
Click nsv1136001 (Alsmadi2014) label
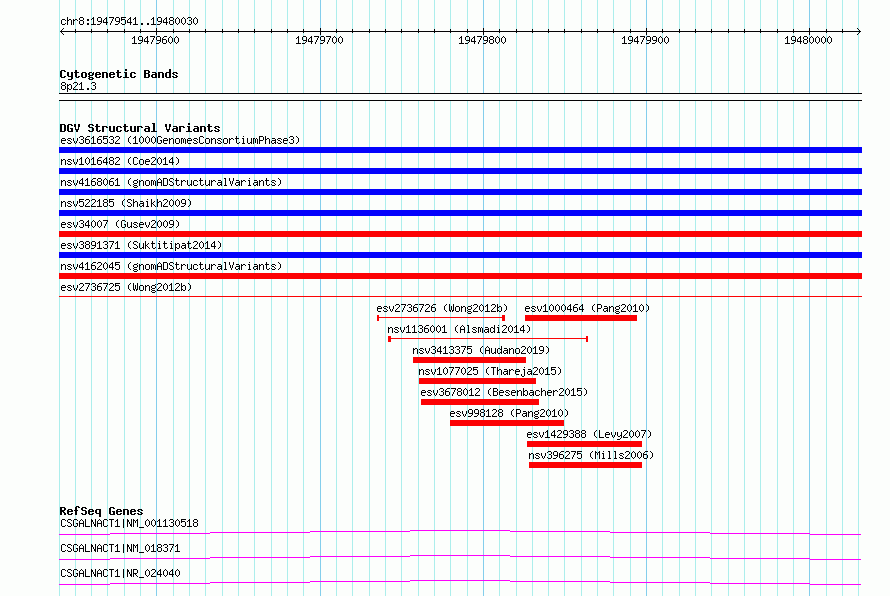(x=459, y=329)
